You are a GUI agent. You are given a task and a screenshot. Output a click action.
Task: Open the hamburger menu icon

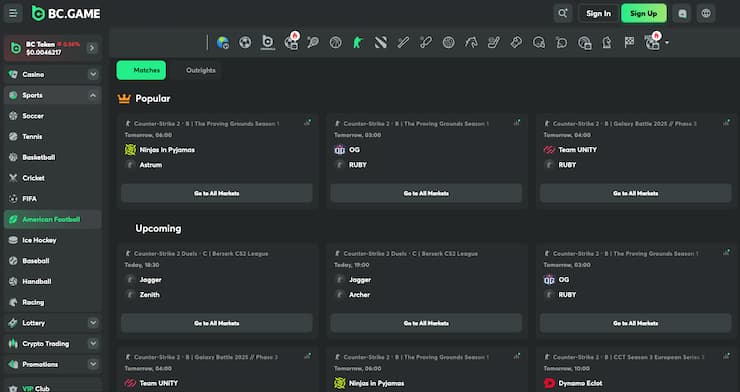point(13,14)
